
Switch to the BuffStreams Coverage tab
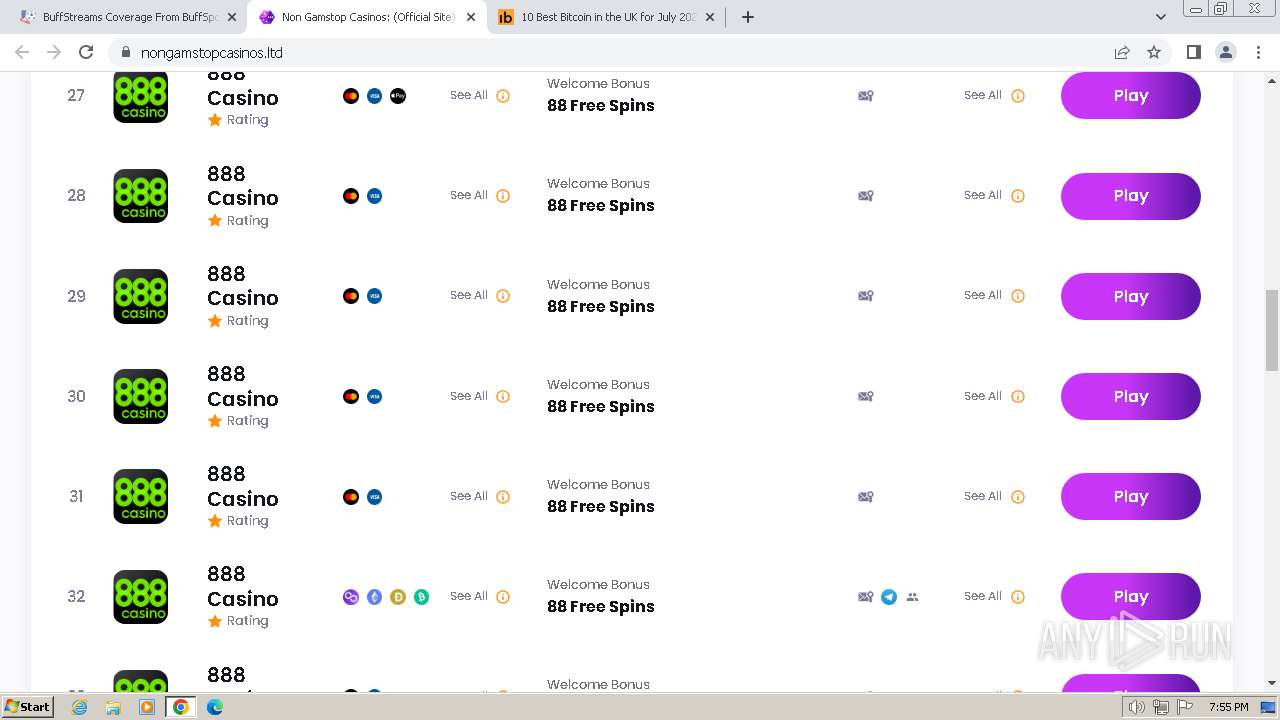tap(129, 17)
